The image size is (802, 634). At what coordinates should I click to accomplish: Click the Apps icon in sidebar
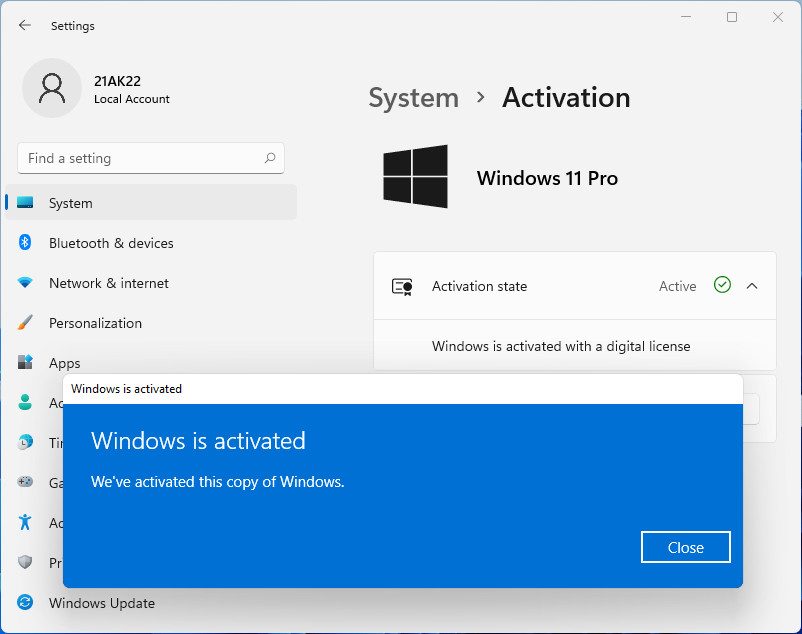(25, 362)
